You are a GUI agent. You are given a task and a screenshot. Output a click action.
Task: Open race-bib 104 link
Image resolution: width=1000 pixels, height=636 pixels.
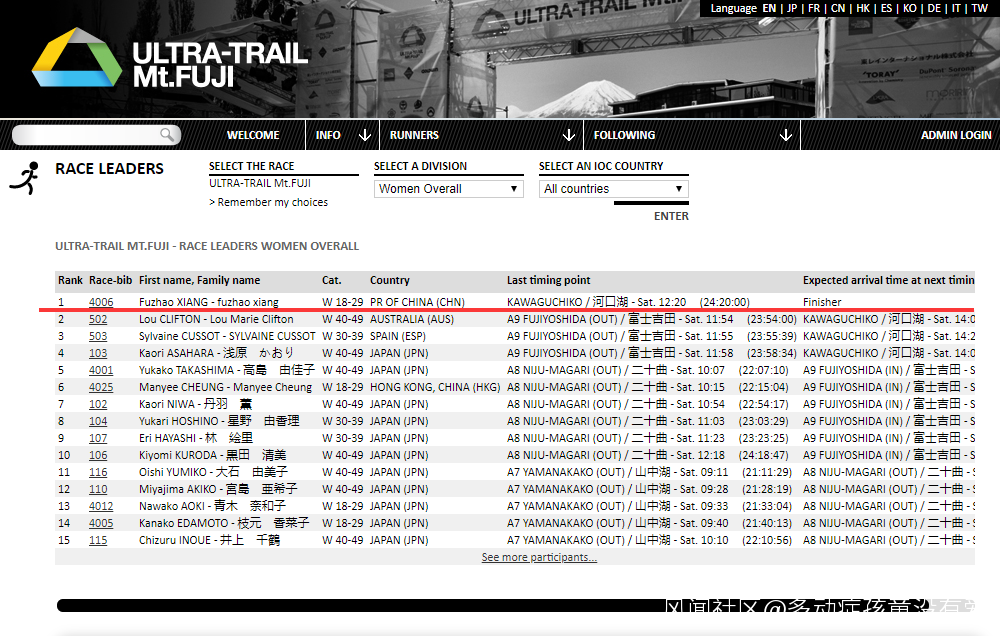pyautogui.click(x=98, y=421)
